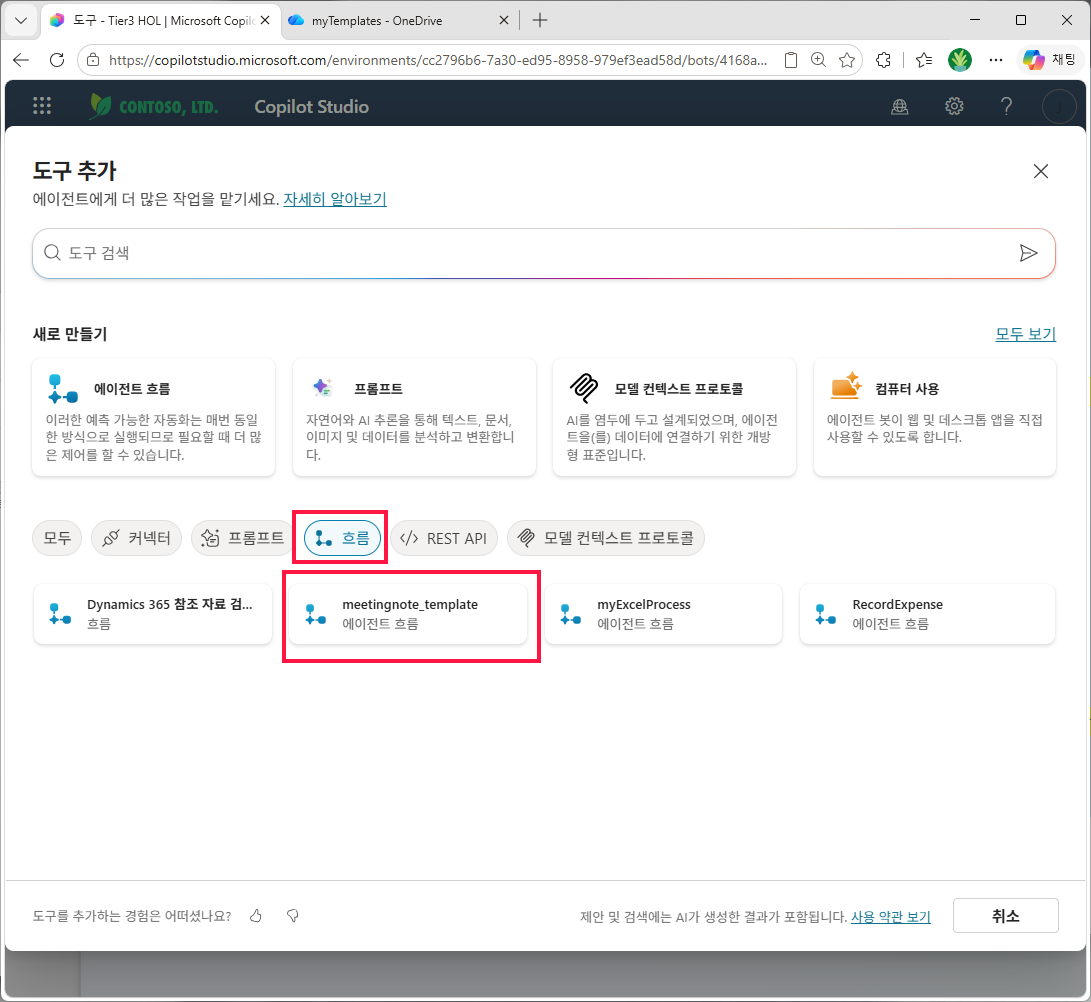Create a new 에이전트 흐름 card
1091x1002 pixels.
[154, 418]
